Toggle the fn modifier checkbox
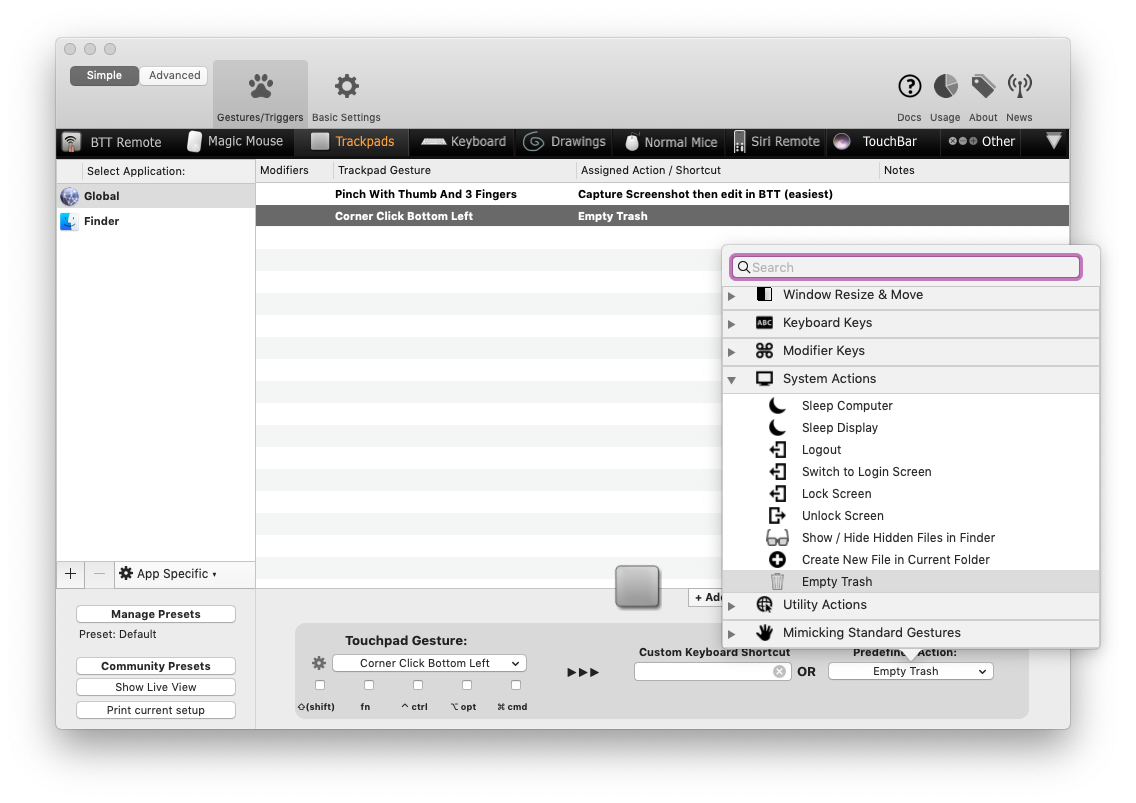The height and width of the screenshot is (803, 1136). click(369, 685)
